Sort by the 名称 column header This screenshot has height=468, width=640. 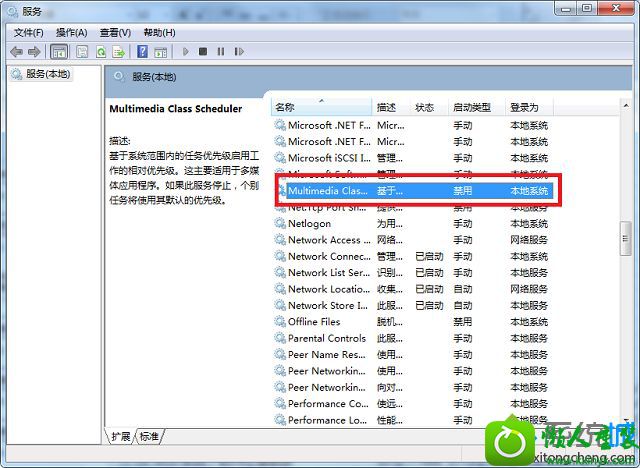(321, 107)
